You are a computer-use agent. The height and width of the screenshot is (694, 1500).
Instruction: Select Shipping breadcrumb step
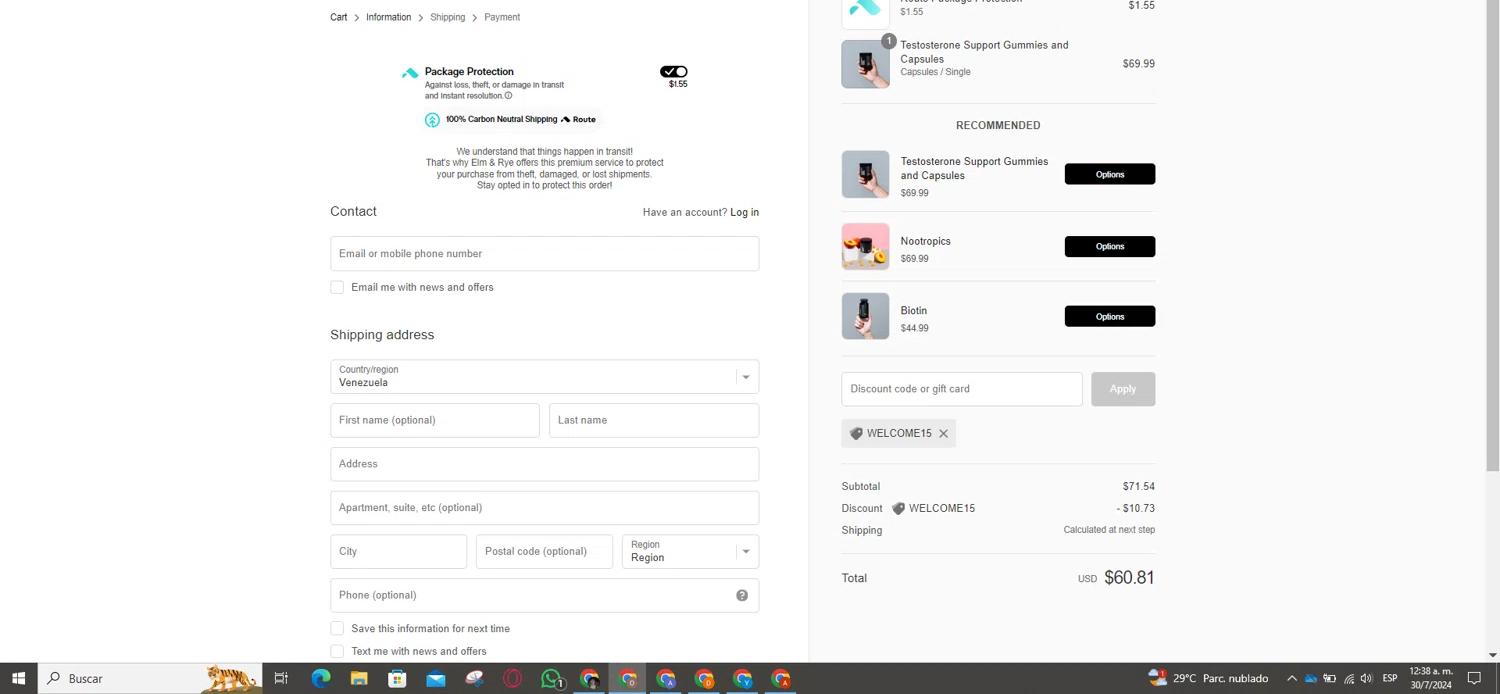pos(447,17)
